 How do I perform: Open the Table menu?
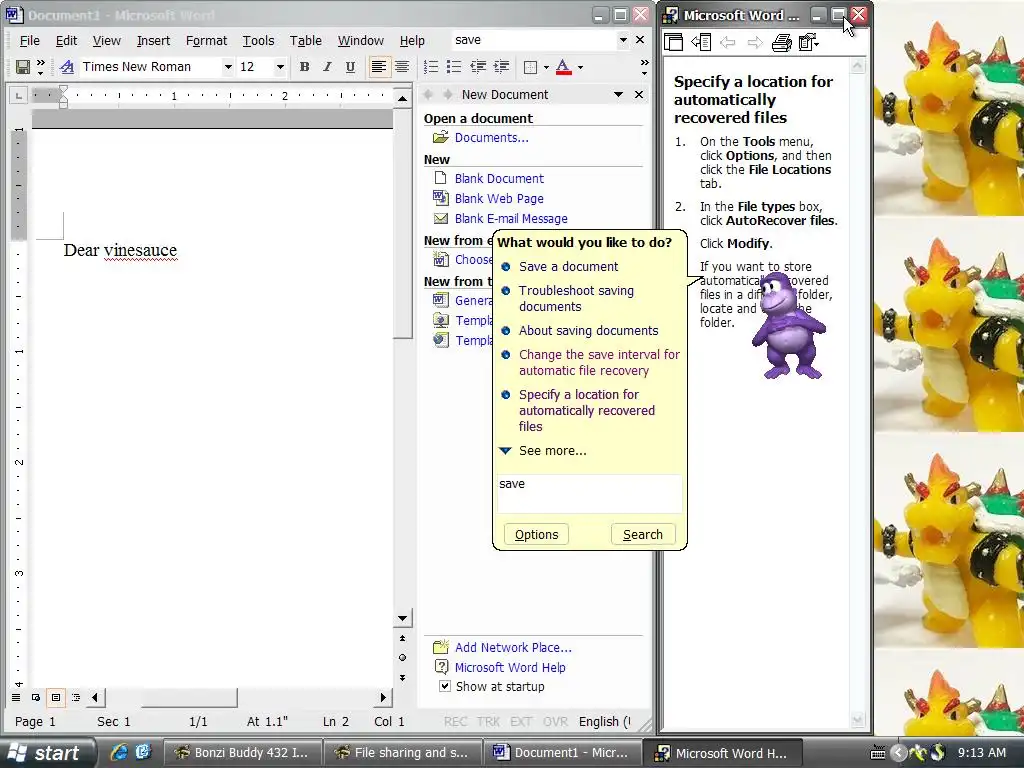(306, 40)
